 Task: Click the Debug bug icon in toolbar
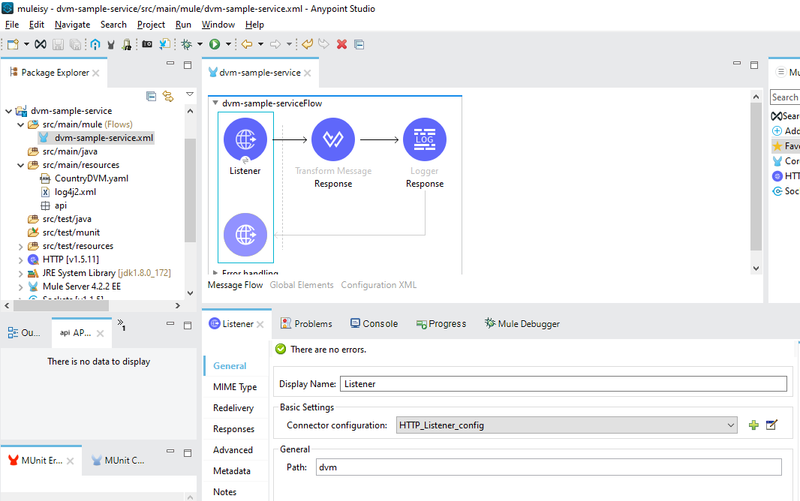(186, 44)
